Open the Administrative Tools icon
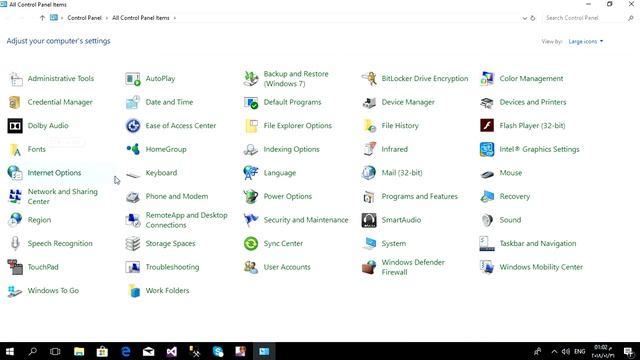The image size is (640, 360). tap(16, 79)
